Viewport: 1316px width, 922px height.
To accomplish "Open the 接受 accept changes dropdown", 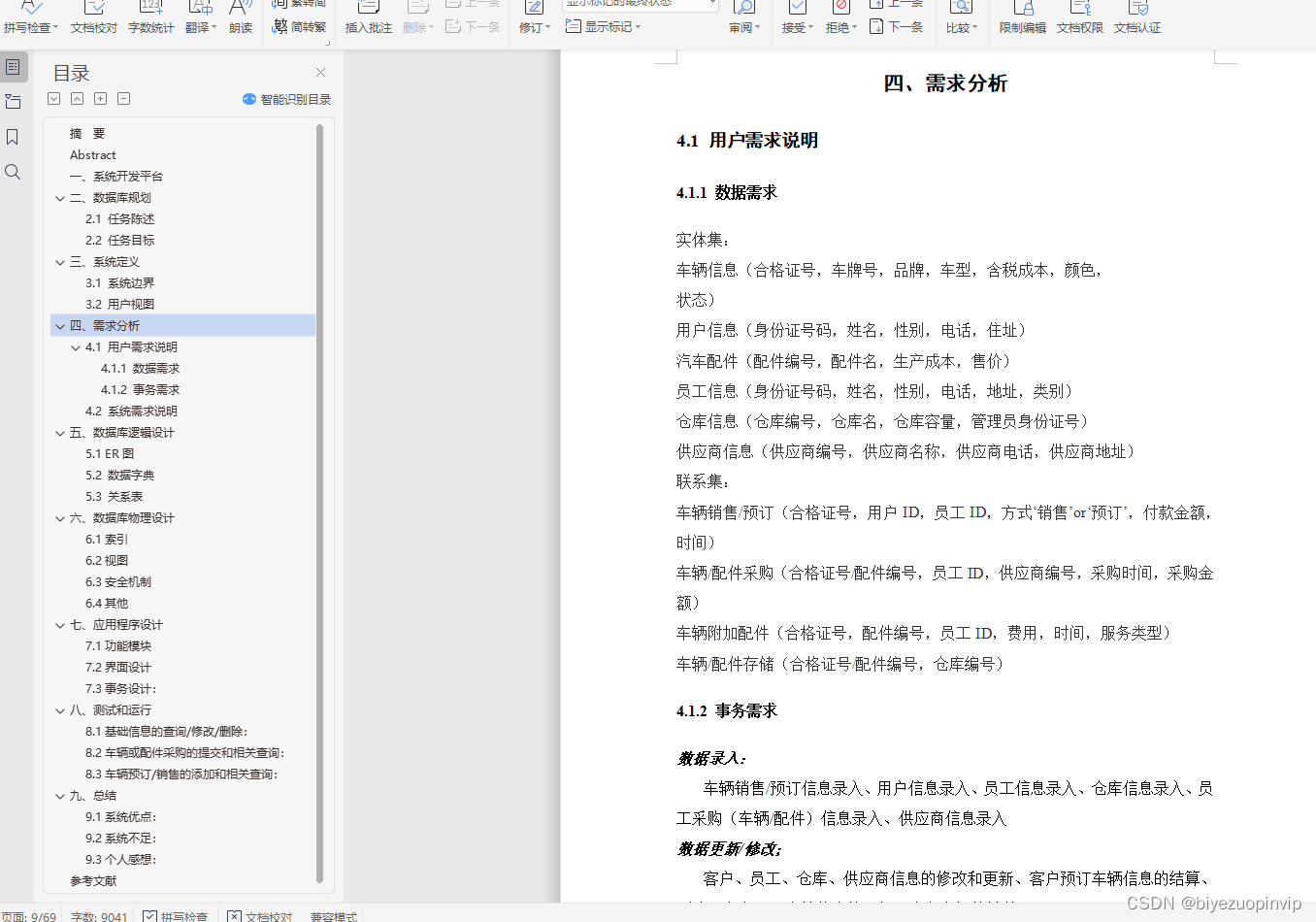I will click(798, 18).
